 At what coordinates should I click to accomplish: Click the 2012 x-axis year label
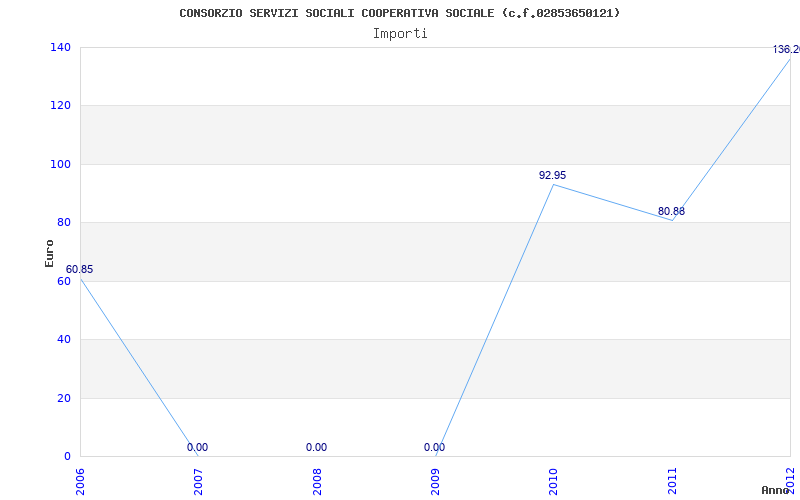tap(790, 481)
